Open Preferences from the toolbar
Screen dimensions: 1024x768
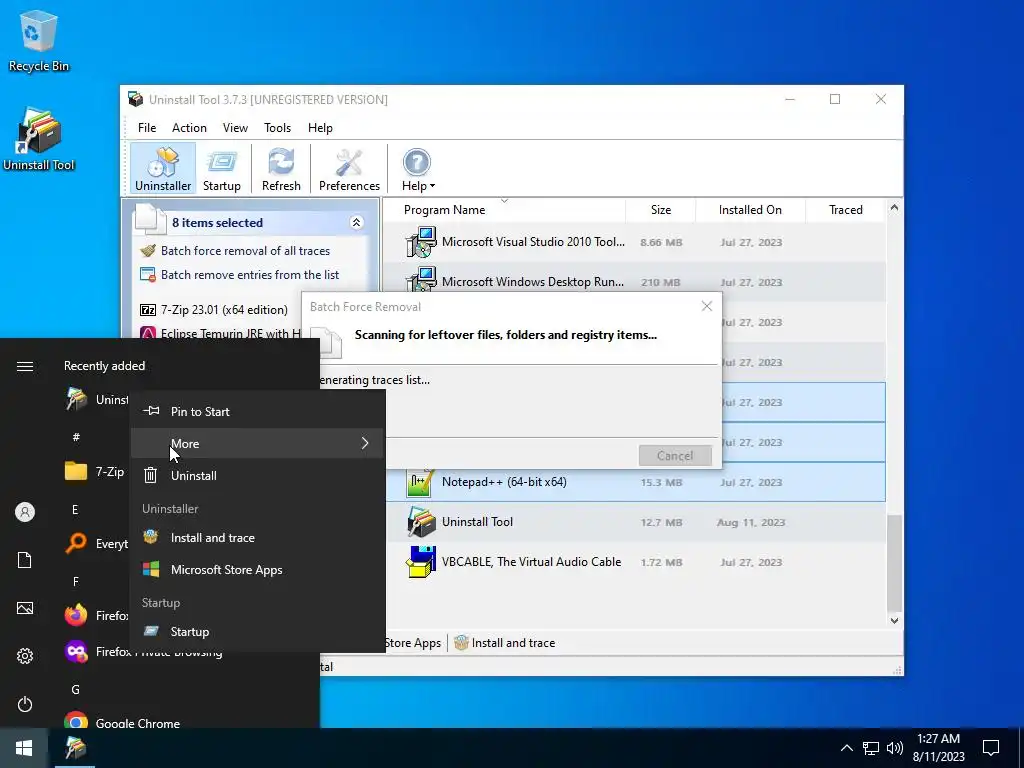349,169
